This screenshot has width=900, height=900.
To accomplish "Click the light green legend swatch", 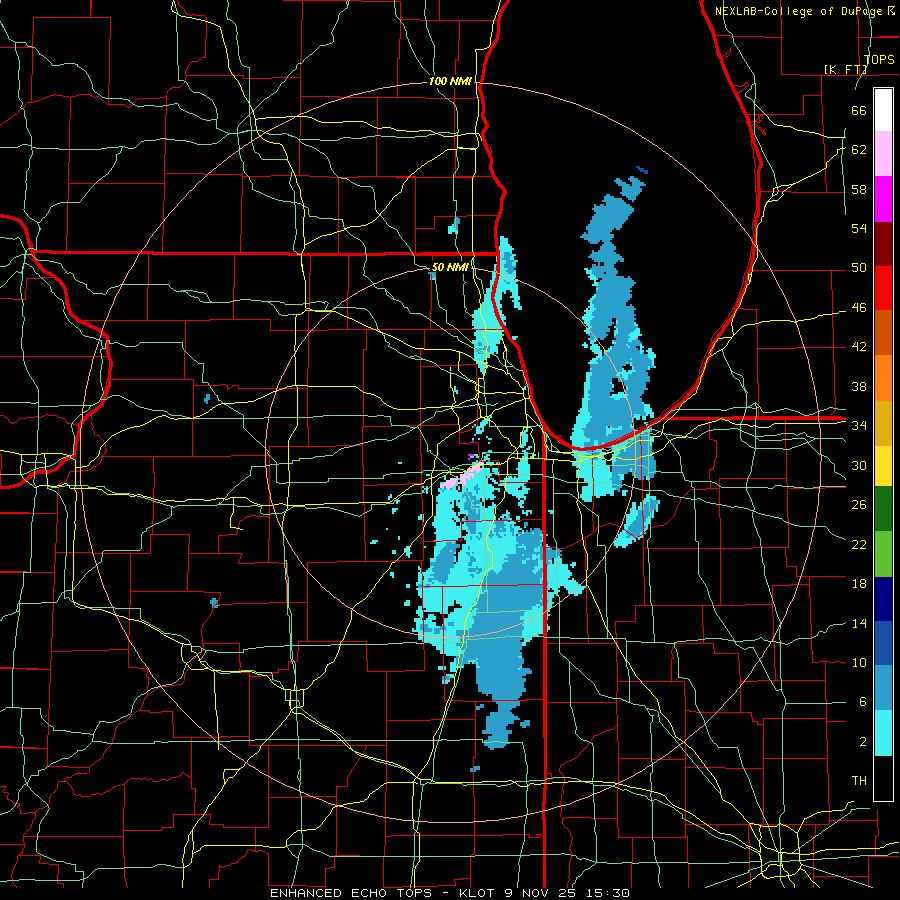I will coord(883,554).
